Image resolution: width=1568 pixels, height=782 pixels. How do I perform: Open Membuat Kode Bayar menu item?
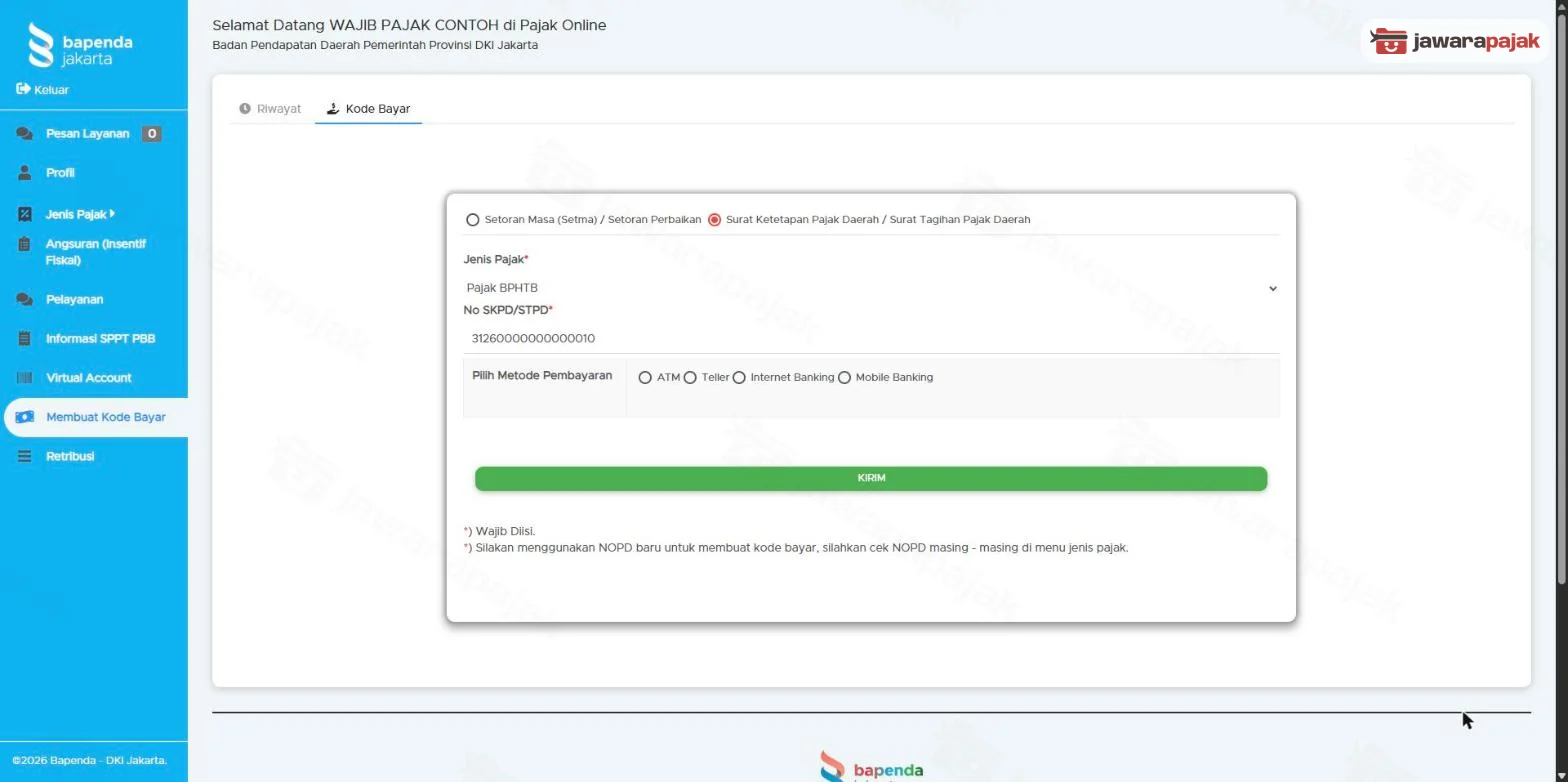click(96, 417)
